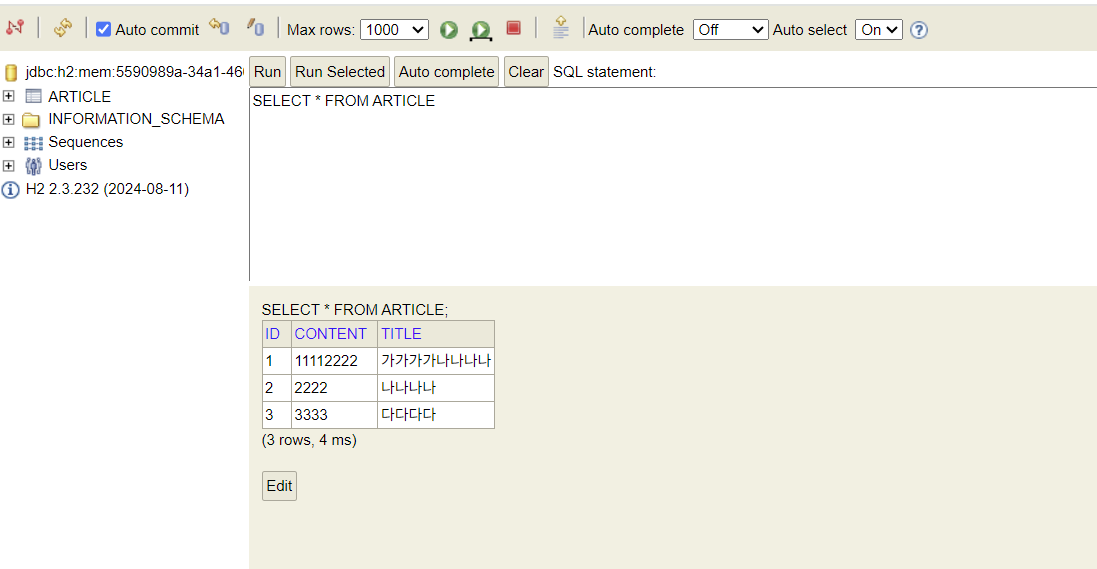Click the (3 rows, 4 ms) result text
The height and width of the screenshot is (569, 1097).
309,440
